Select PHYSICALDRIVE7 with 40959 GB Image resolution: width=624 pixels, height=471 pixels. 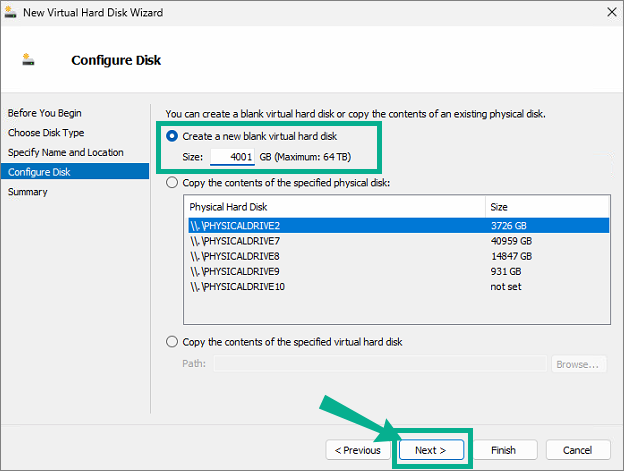(x=399, y=241)
